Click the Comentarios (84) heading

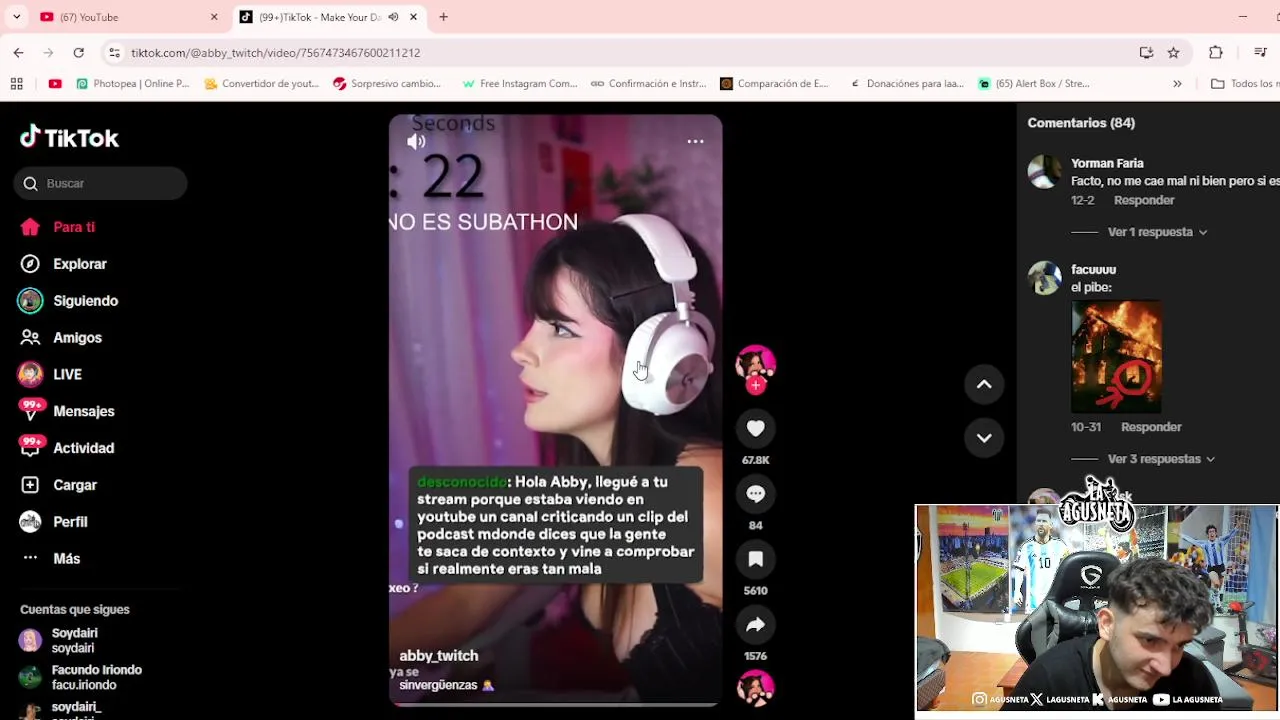[1081, 123]
